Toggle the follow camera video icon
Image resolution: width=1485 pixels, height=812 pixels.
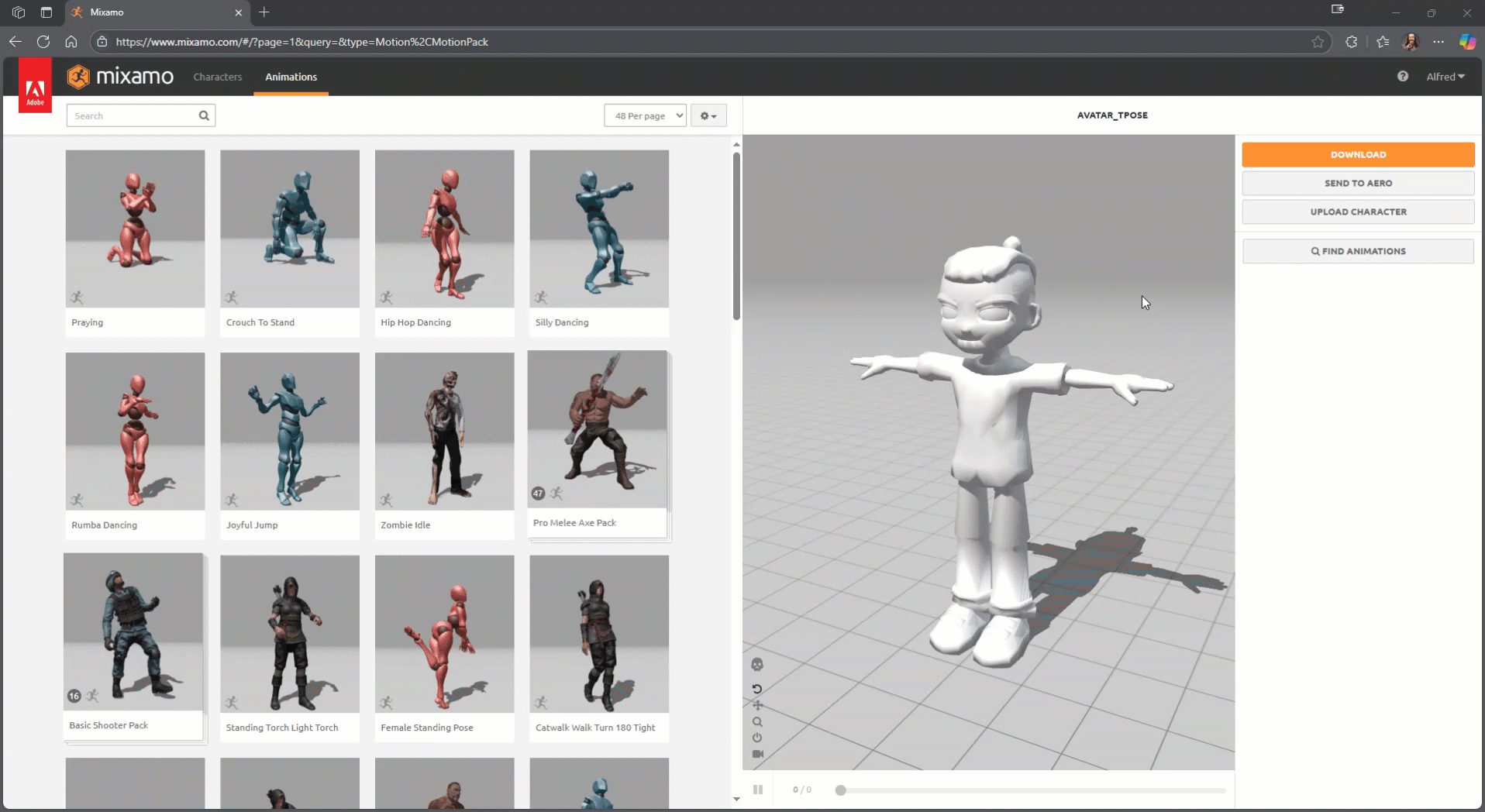(757, 754)
